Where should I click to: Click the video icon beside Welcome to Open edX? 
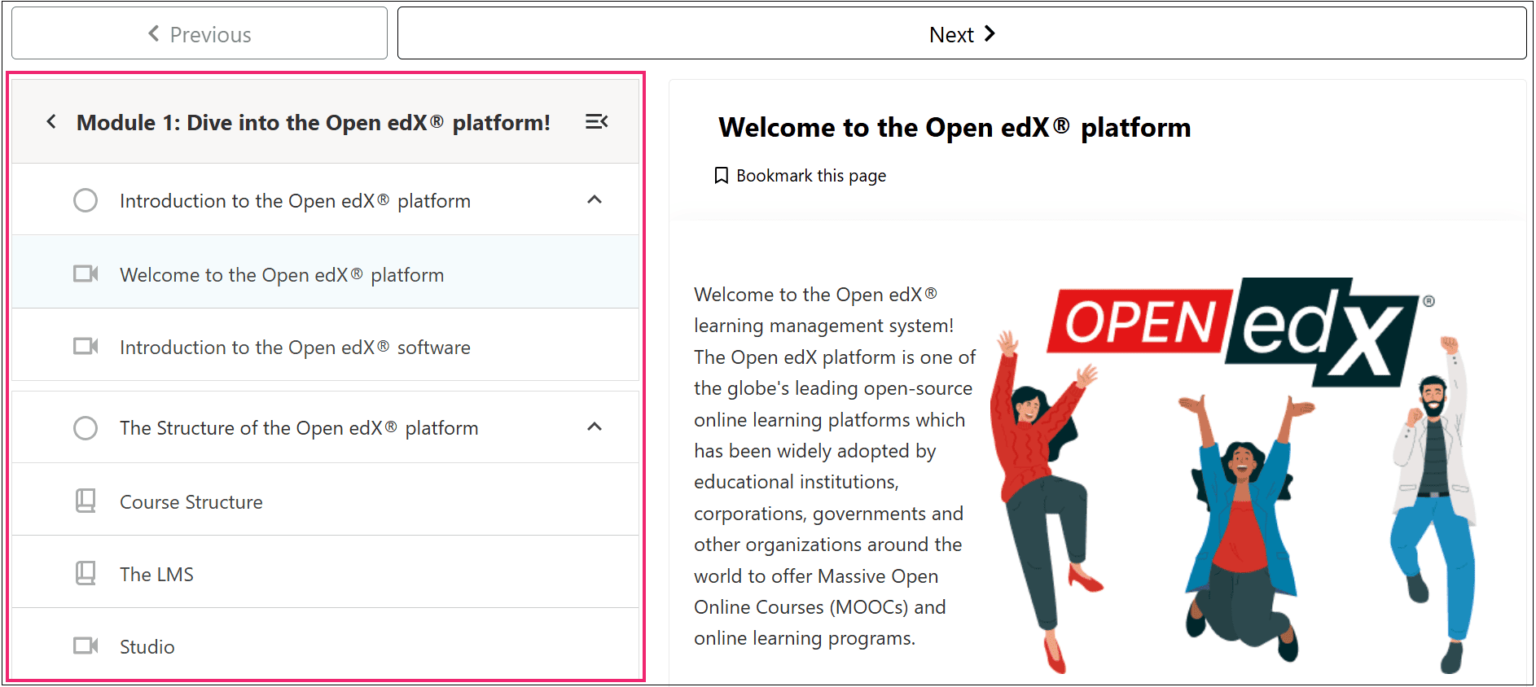pos(86,273)
